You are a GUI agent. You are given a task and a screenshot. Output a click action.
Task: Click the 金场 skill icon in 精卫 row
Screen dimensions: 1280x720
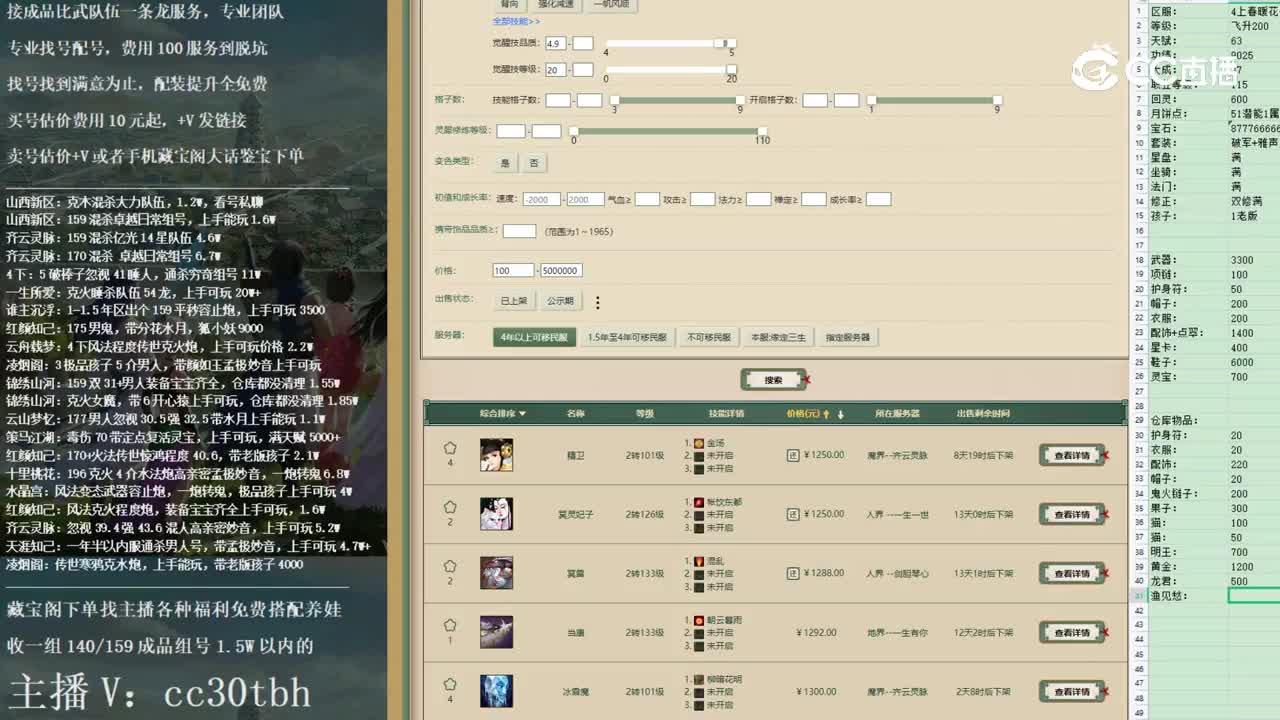tap(697, 441)
